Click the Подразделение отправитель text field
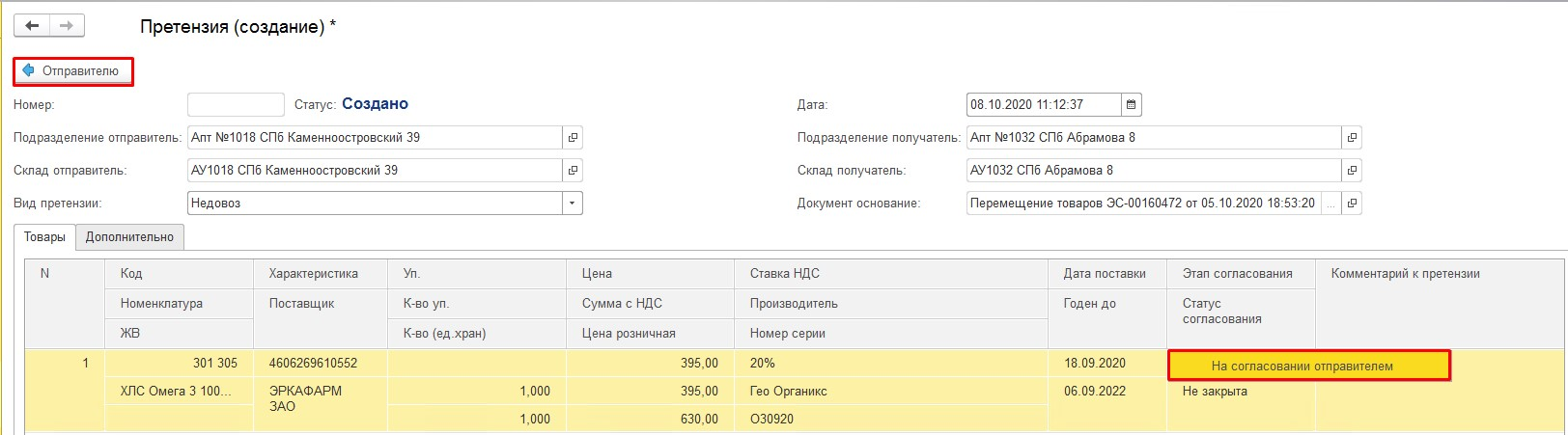Viewport: 1568px width, 435px height. (374, 138)
